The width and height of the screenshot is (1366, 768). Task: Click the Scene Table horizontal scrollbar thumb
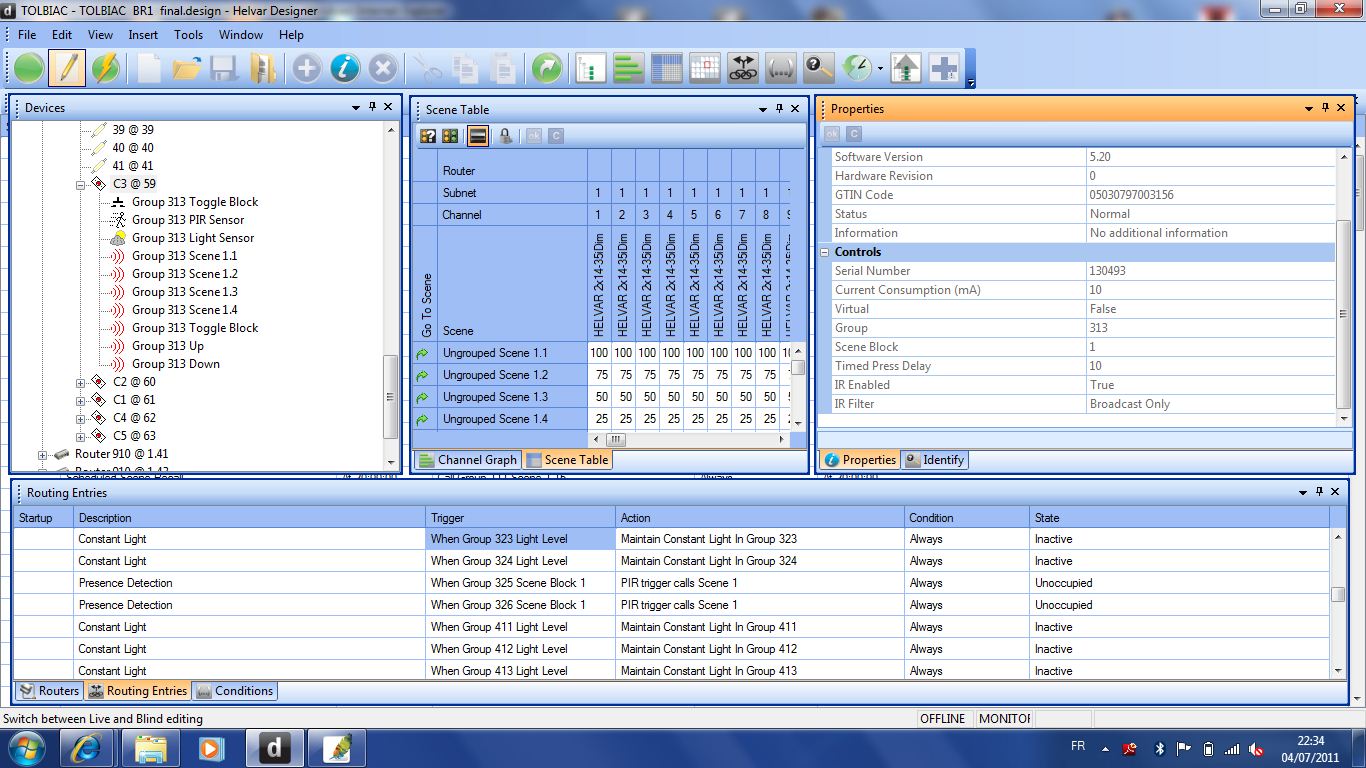point(616,439)
